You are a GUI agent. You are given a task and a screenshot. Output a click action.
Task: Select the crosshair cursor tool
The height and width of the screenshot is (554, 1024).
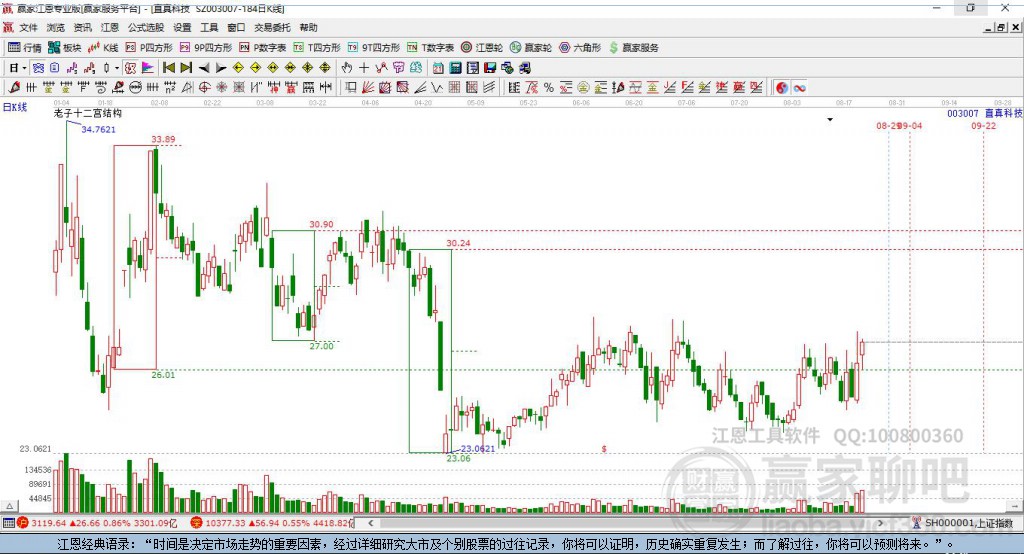pyautogui.click(x=364, y=68)
